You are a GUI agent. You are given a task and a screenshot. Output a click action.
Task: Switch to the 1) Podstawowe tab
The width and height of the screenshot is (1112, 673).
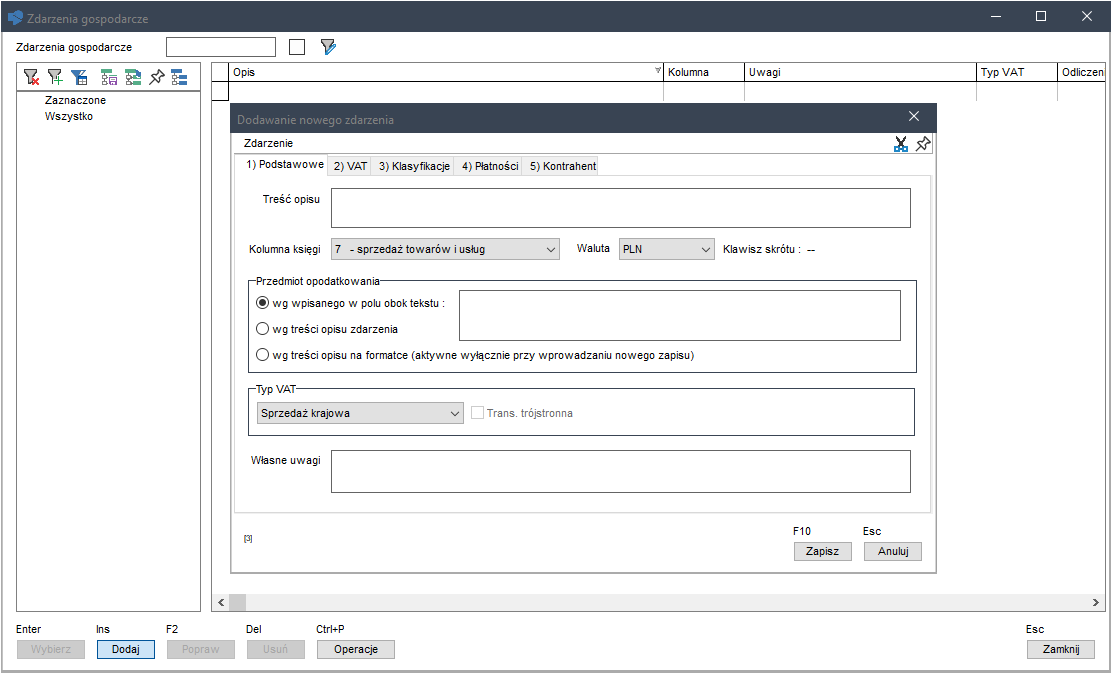pyautogui.click(x=285, y=165)
